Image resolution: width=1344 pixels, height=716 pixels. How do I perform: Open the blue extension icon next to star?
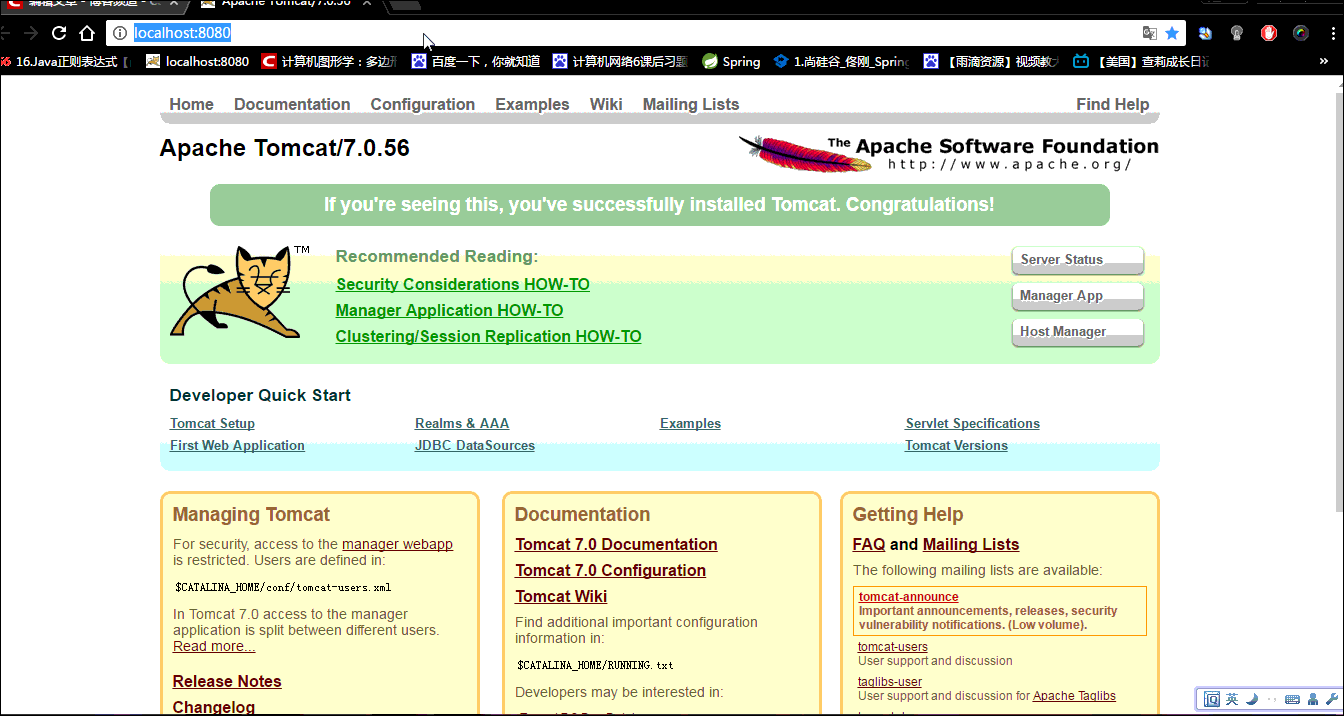[x=1205, y=33]
